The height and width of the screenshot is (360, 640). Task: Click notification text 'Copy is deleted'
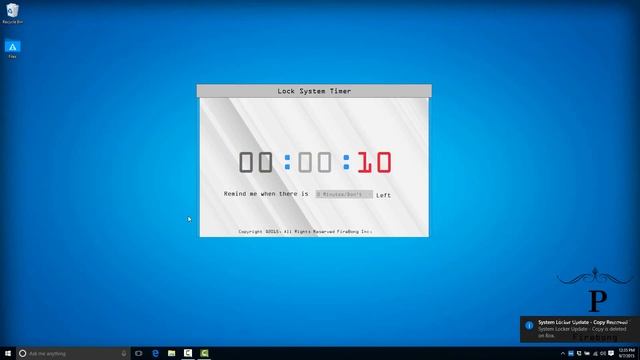click(608, 329)
